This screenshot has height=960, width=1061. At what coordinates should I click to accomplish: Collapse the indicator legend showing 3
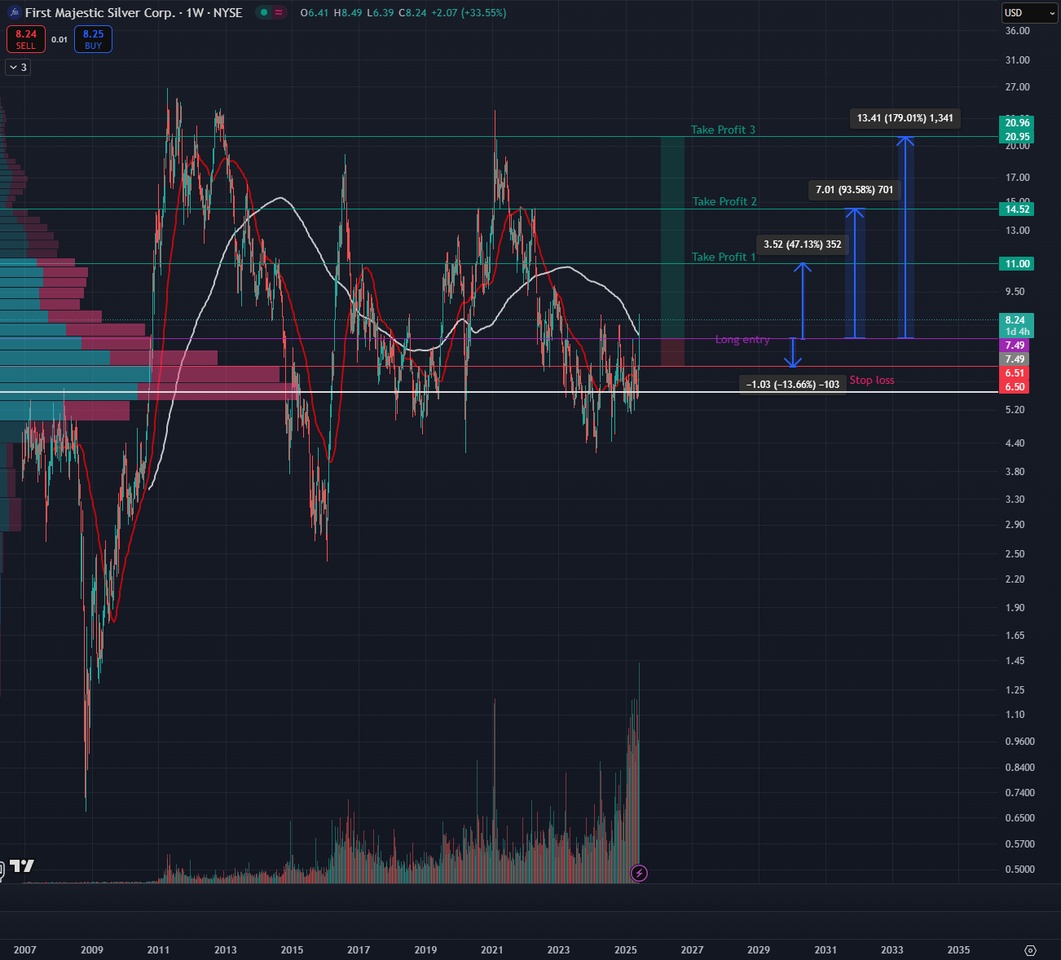pyautogui.click(x=18, y=67)
